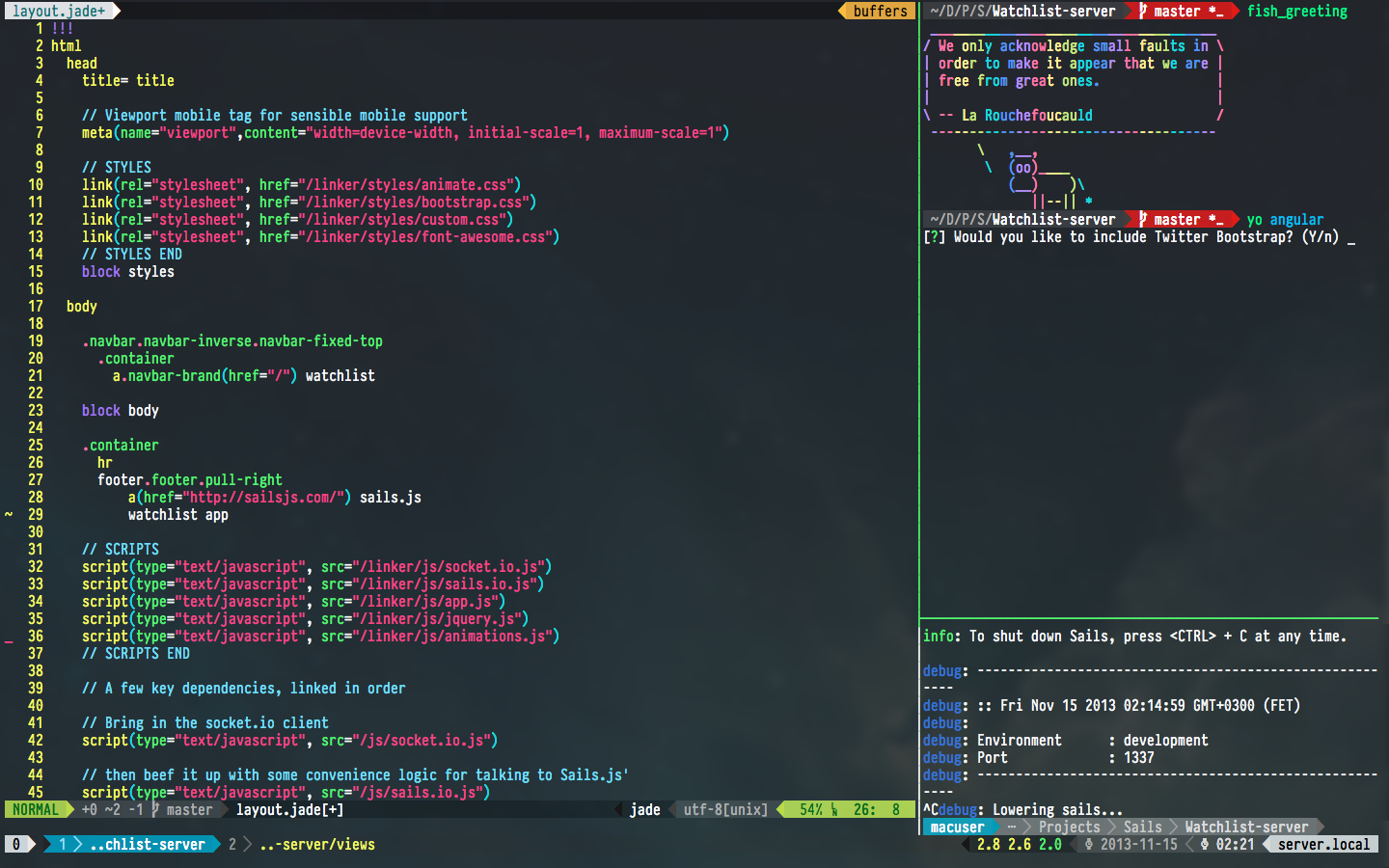Click the '// Bring in the socket.io client' comment
Screen dimensions: 1389x868
tap(204, 722)
